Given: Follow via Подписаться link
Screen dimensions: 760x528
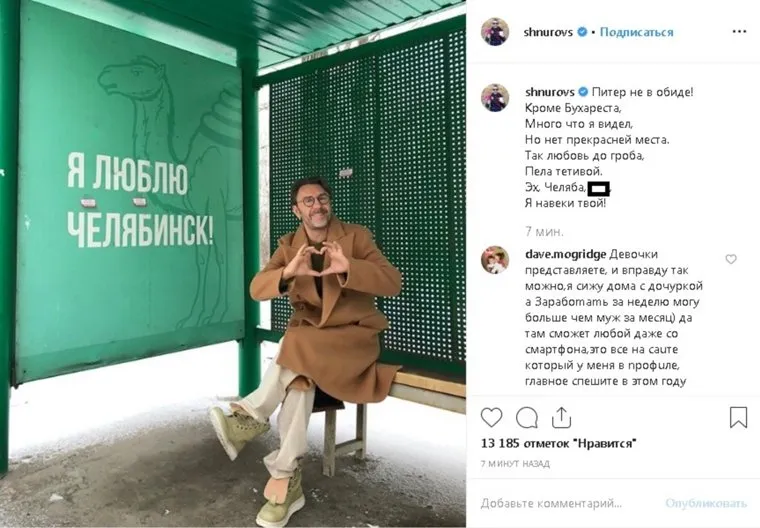Looking at the screenshot, I should tap(636, 32).
